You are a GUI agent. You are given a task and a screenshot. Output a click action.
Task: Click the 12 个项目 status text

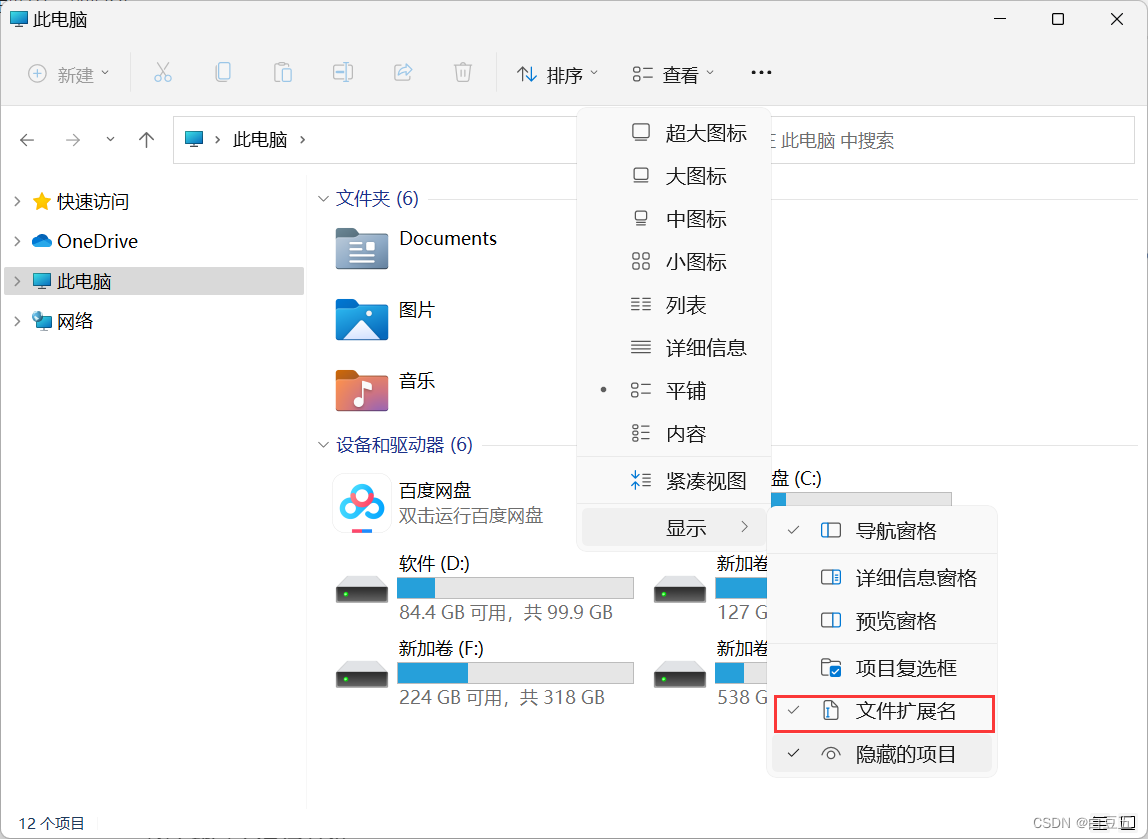[51, 824]
